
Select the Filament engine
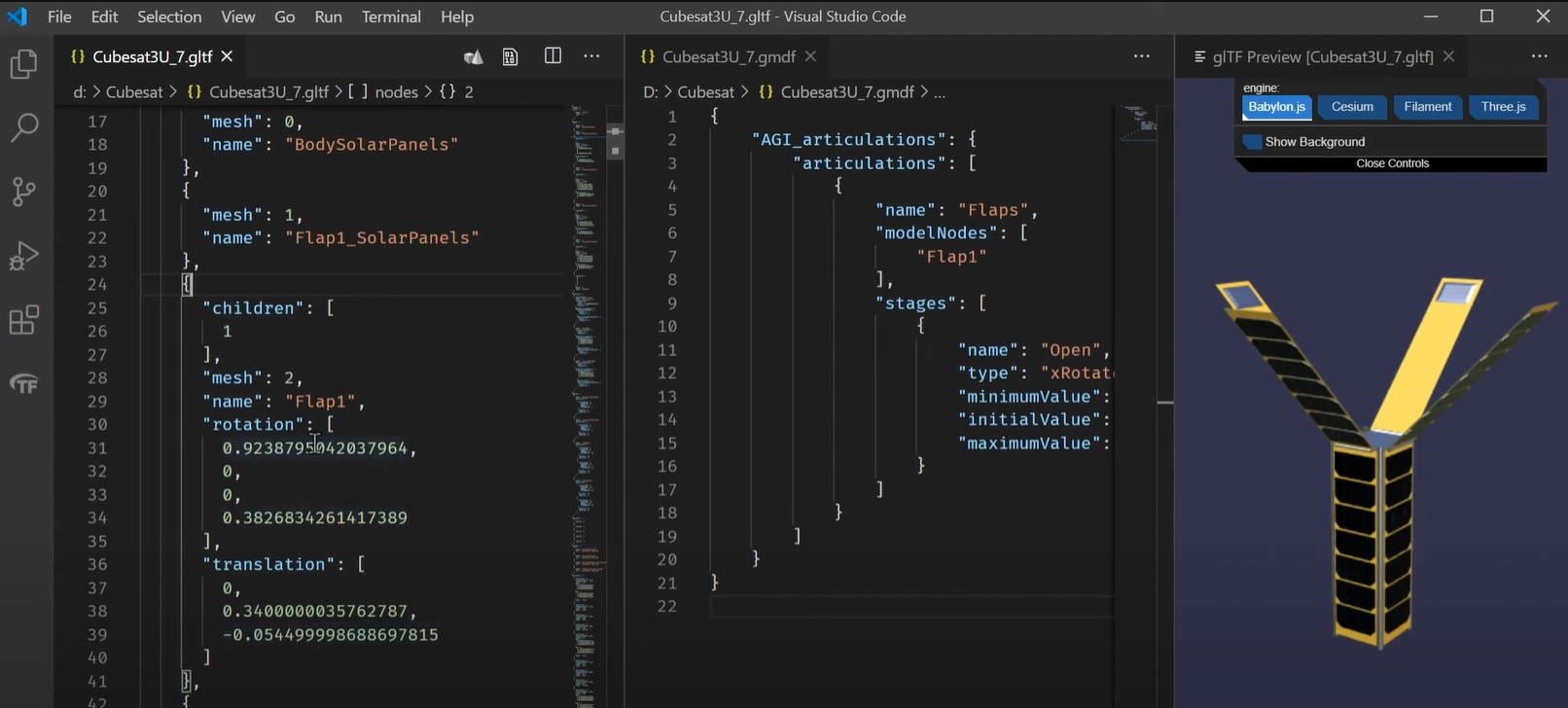pos(1428,107)
